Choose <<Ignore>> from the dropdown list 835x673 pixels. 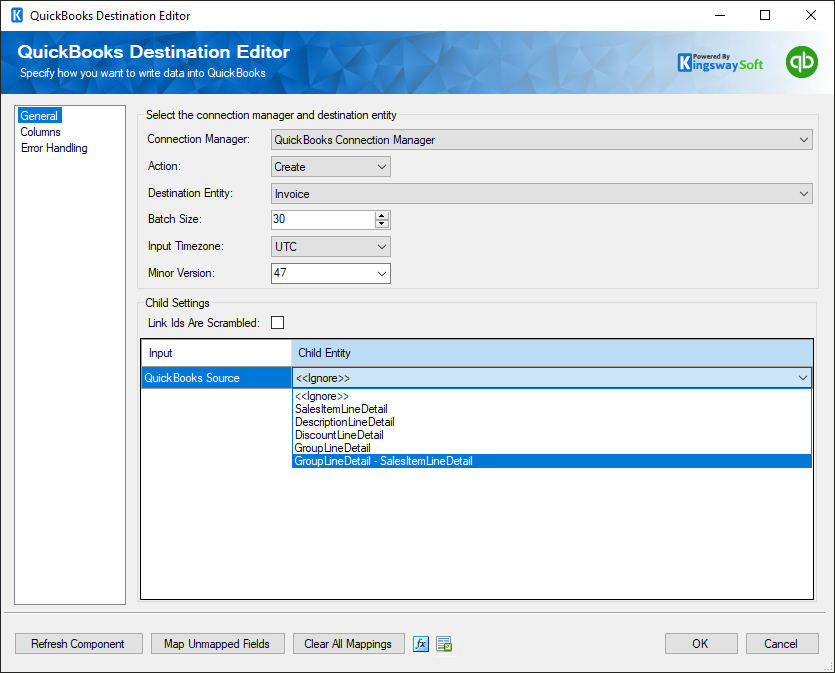point(552,396)
